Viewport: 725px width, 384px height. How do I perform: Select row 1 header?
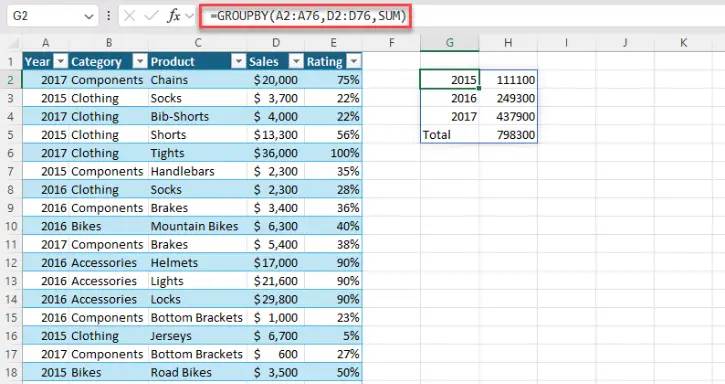[11, 62]
